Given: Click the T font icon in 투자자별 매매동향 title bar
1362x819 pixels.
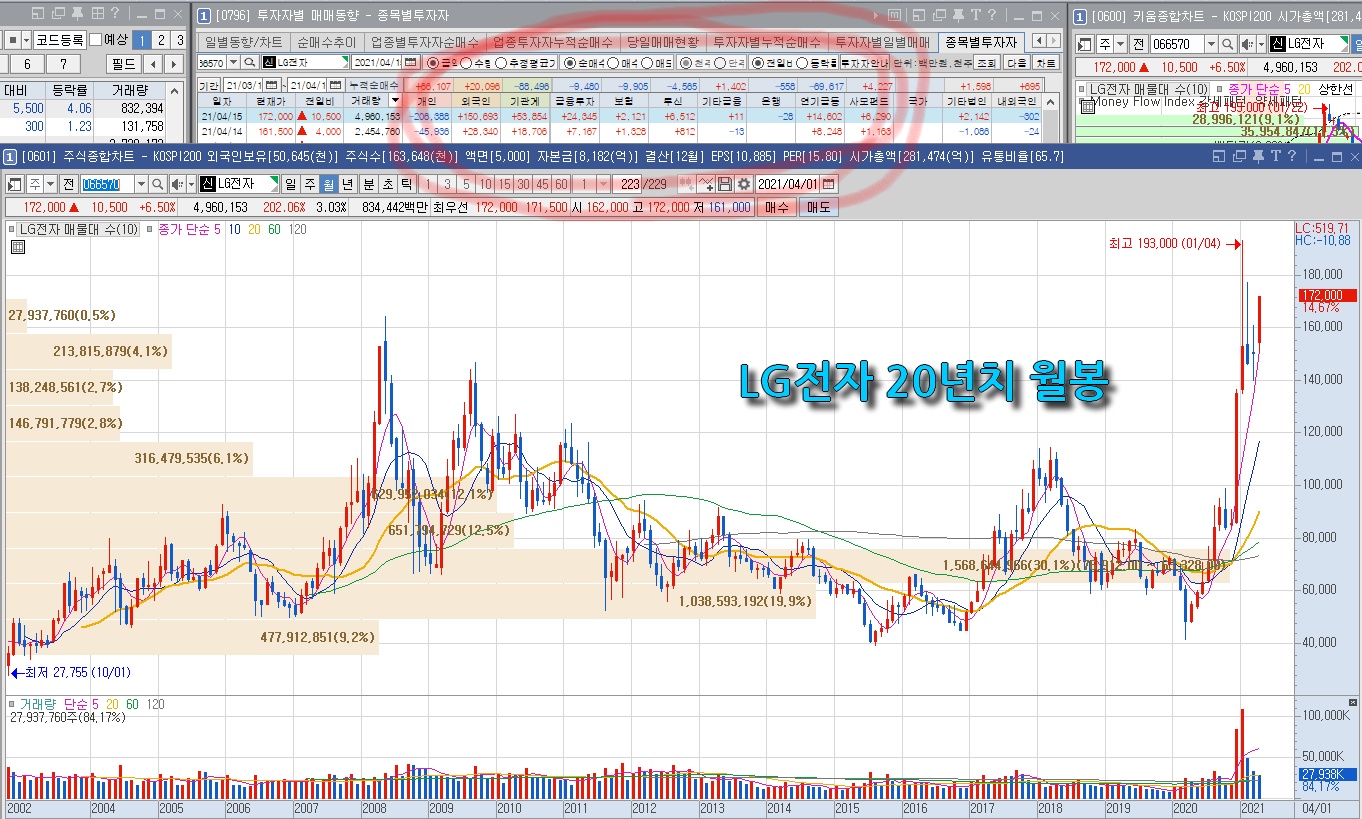Looking at the screenshot, I should [975, 15].
